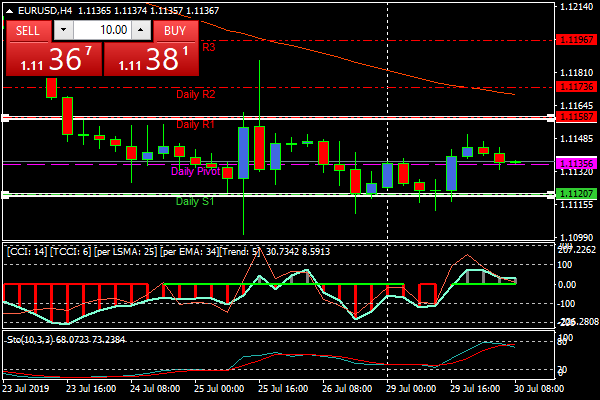Click the SELL button in trading panel
Screen dimensions: 600x400
(x=28, y=31)
